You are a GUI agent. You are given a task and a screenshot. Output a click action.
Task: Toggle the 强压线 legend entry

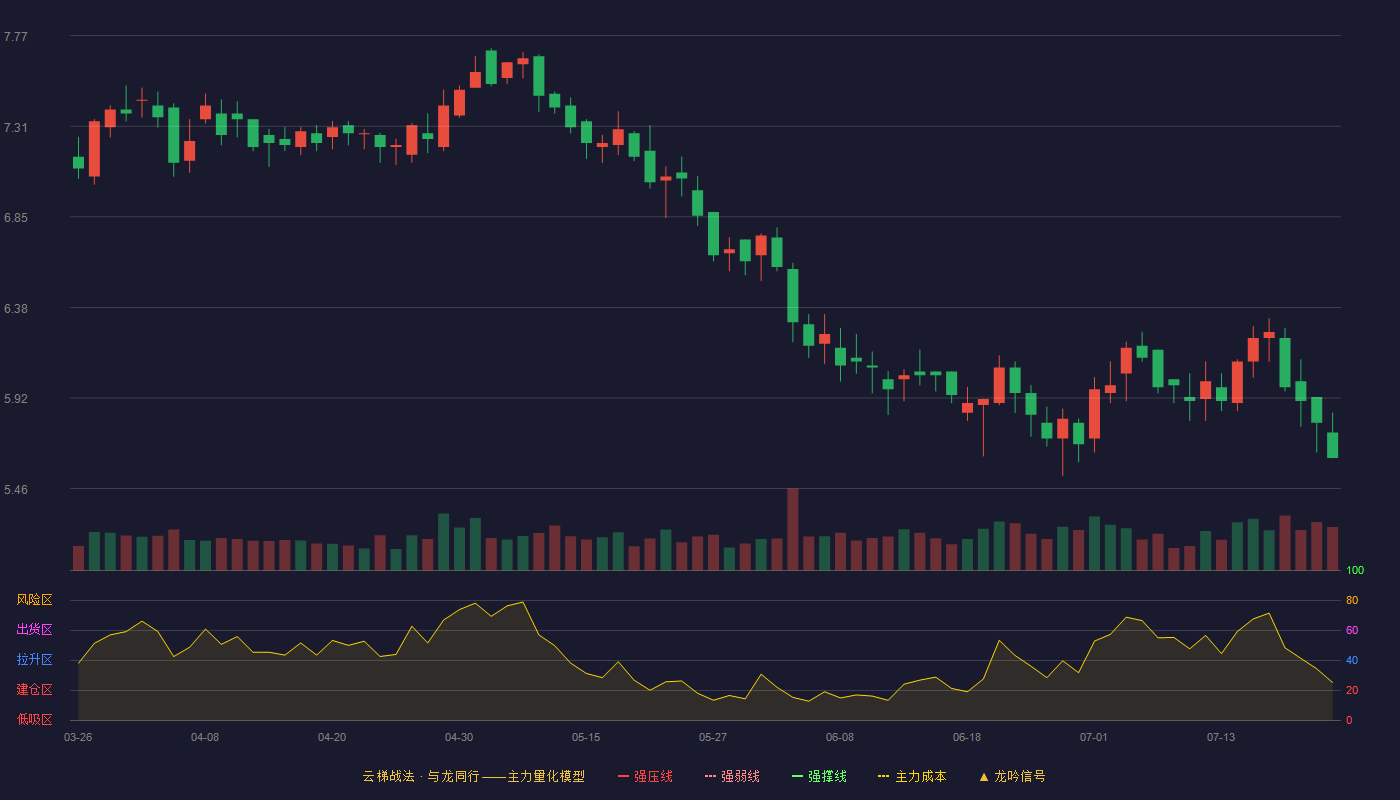(x=645, y=776)
